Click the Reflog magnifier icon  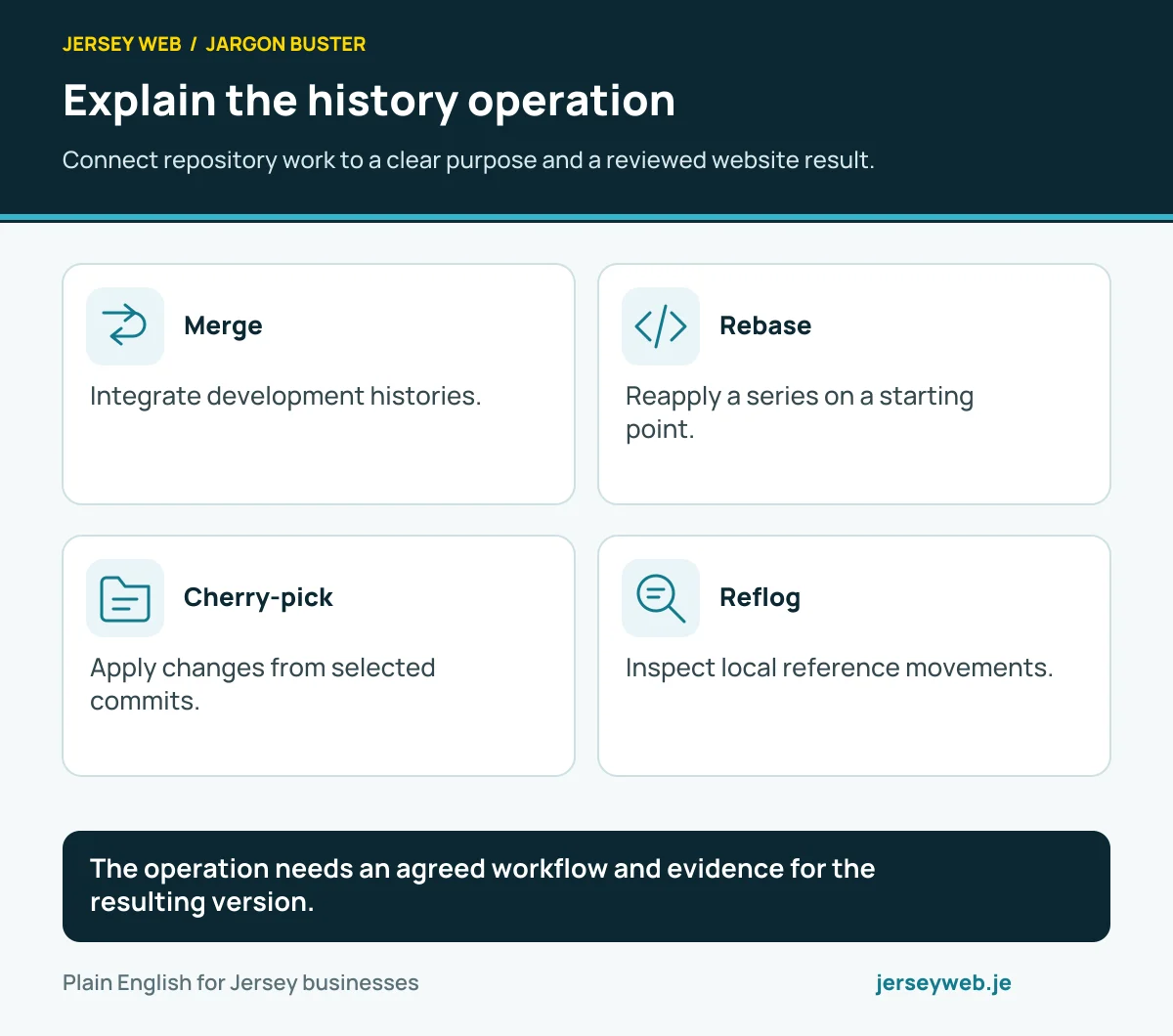[661, 597]
